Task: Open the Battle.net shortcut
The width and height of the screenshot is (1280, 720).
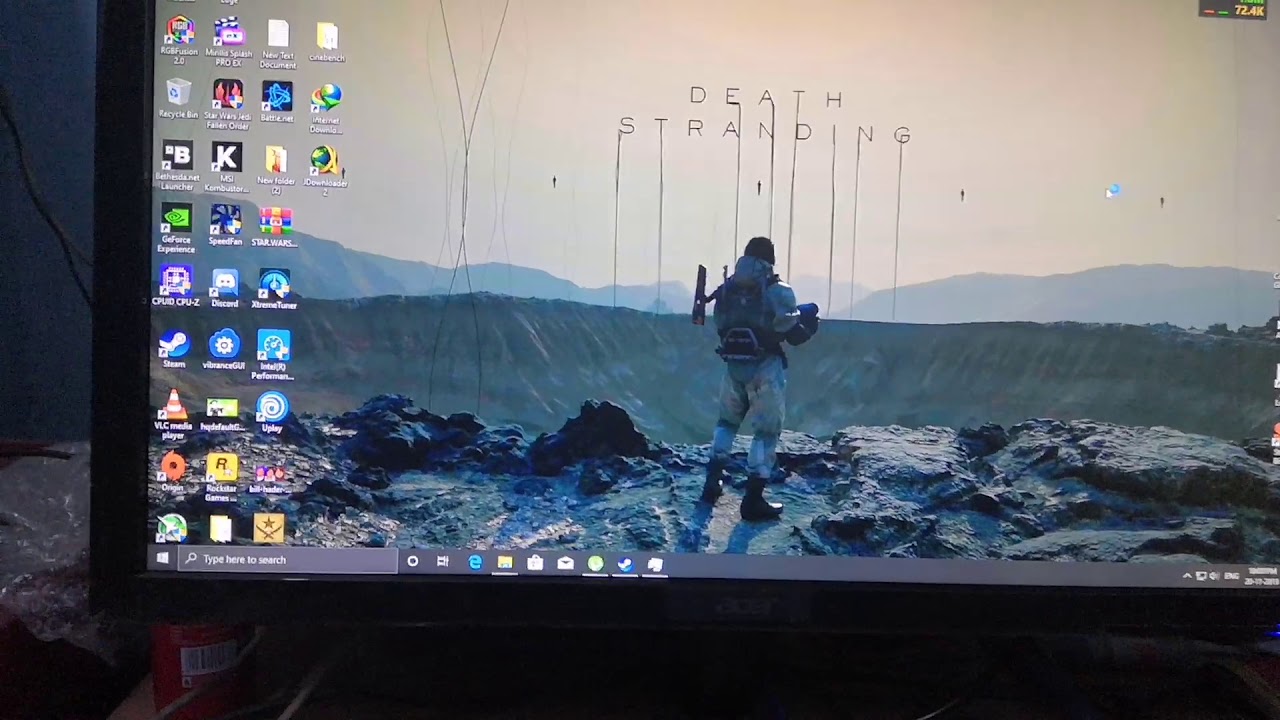Action: point(277,101)
